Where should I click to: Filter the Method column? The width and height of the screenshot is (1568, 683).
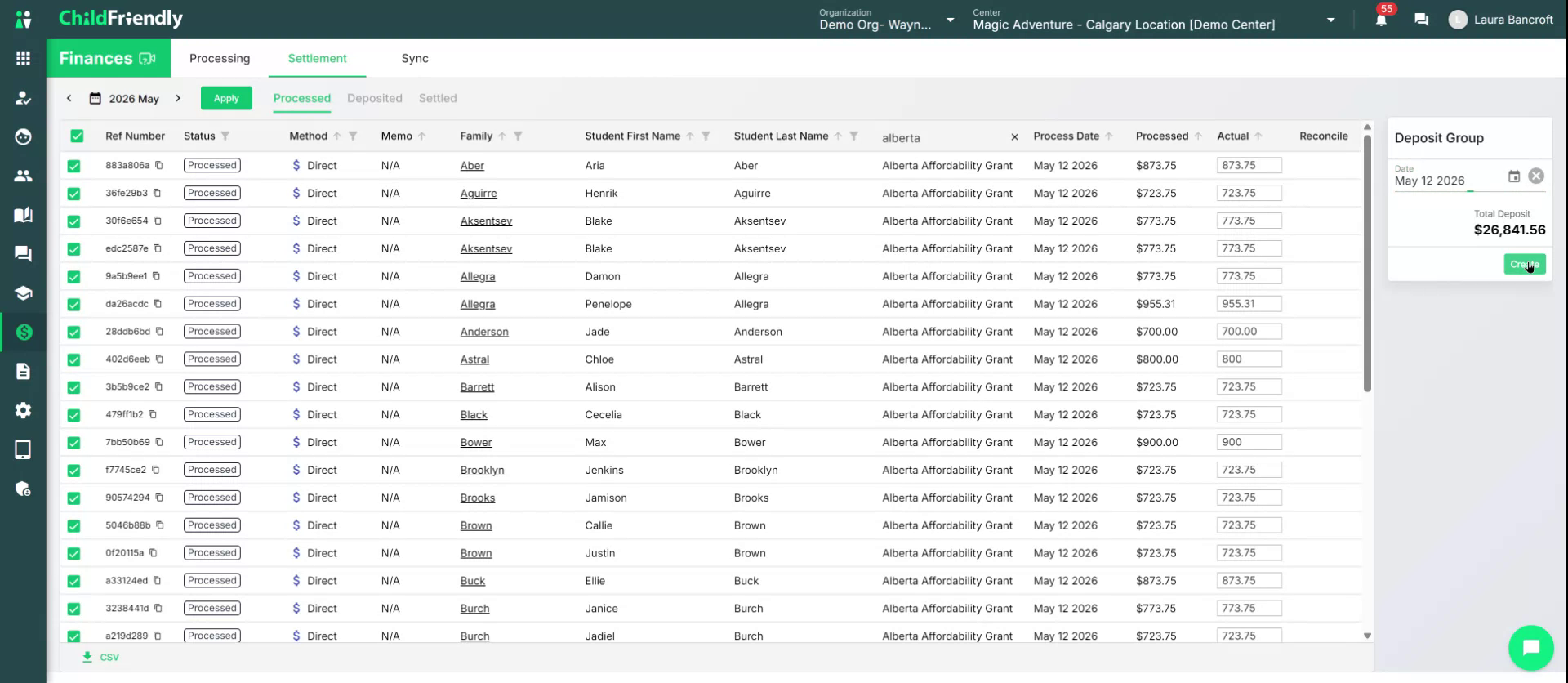353,136
